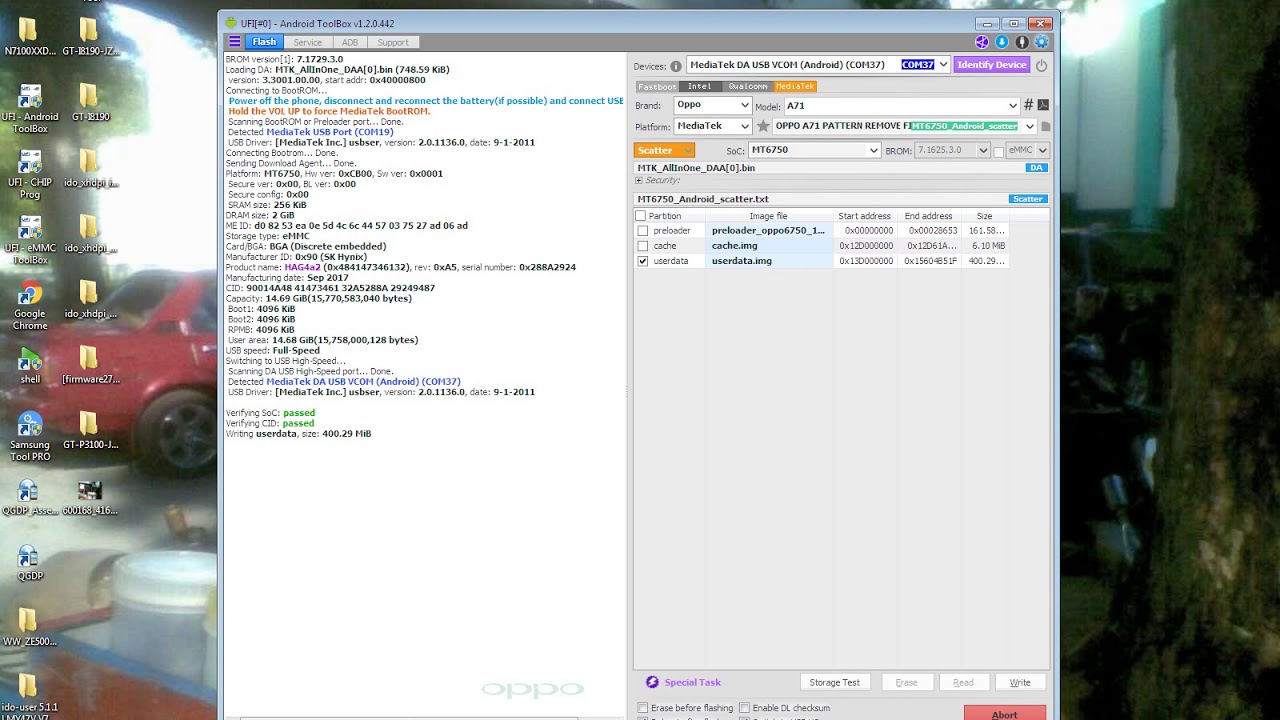Viewport: 1280px width, 720px height.
Task: Click the blue Scatter label button
Action: [x=1028, y=199]
